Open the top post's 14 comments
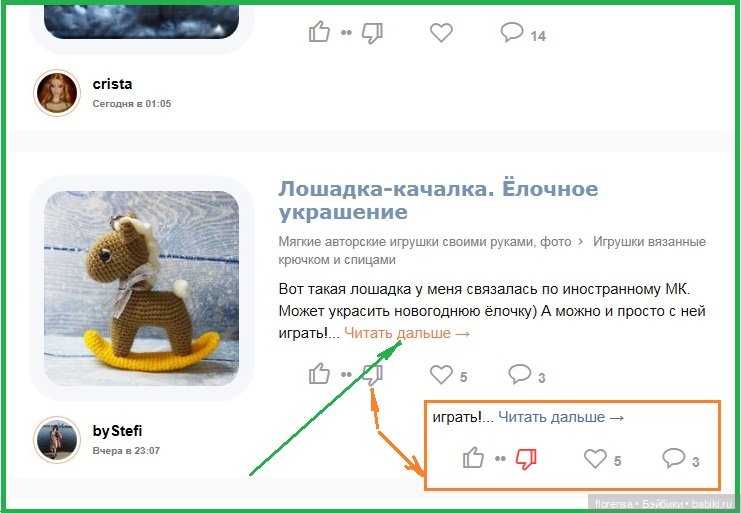Viewport: 741px width, 513px height. click(x=512, y=32)
